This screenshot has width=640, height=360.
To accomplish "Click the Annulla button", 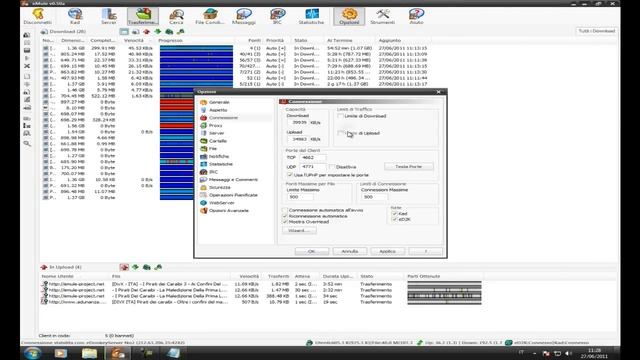I will point(349,251).
